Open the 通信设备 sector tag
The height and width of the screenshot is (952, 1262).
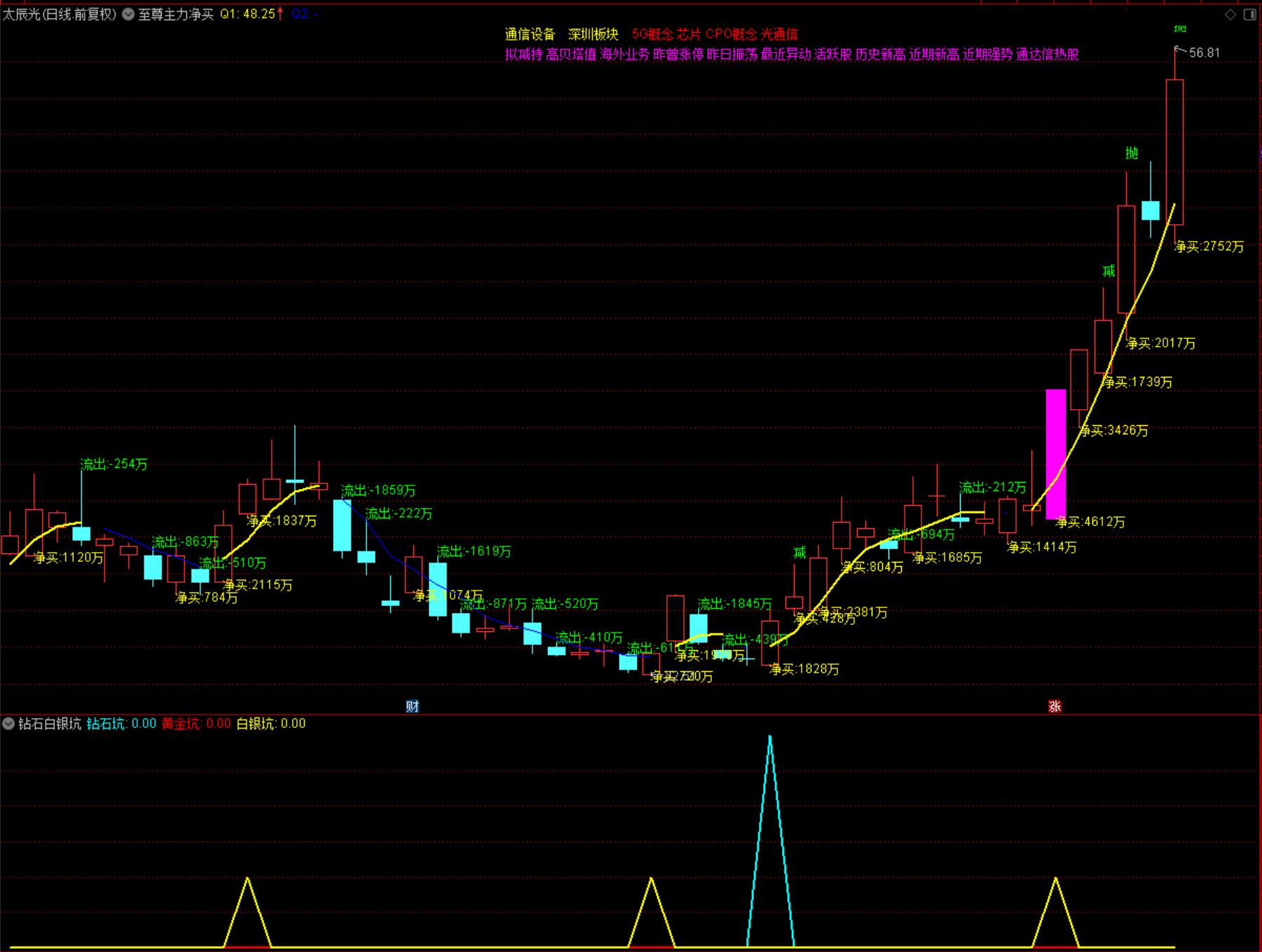(530, 34)
